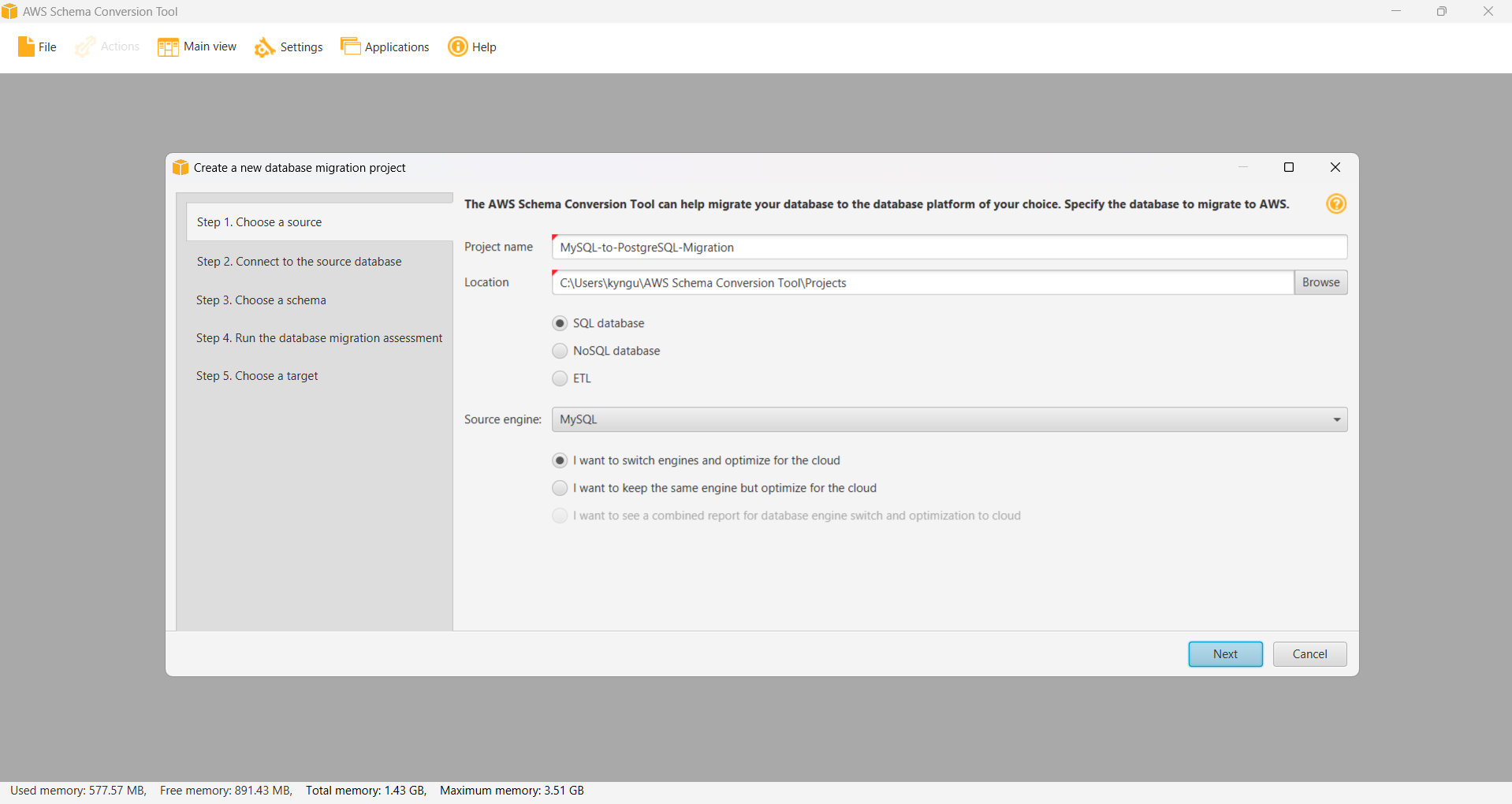1512x804 pixels.
Task: Select 'Step 5. Choose a target'
Action: [x=257, y=376]
